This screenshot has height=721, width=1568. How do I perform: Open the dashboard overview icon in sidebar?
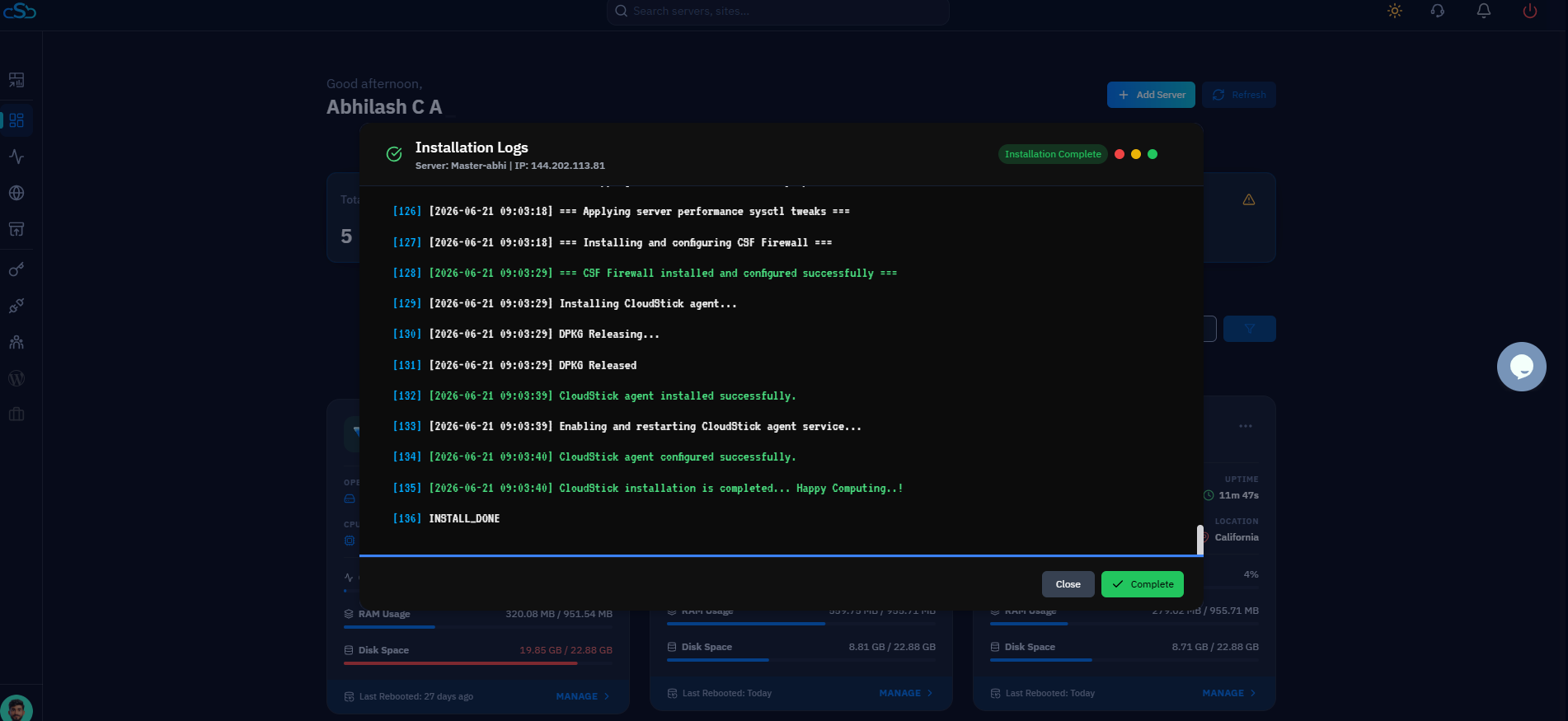point(16,80)
